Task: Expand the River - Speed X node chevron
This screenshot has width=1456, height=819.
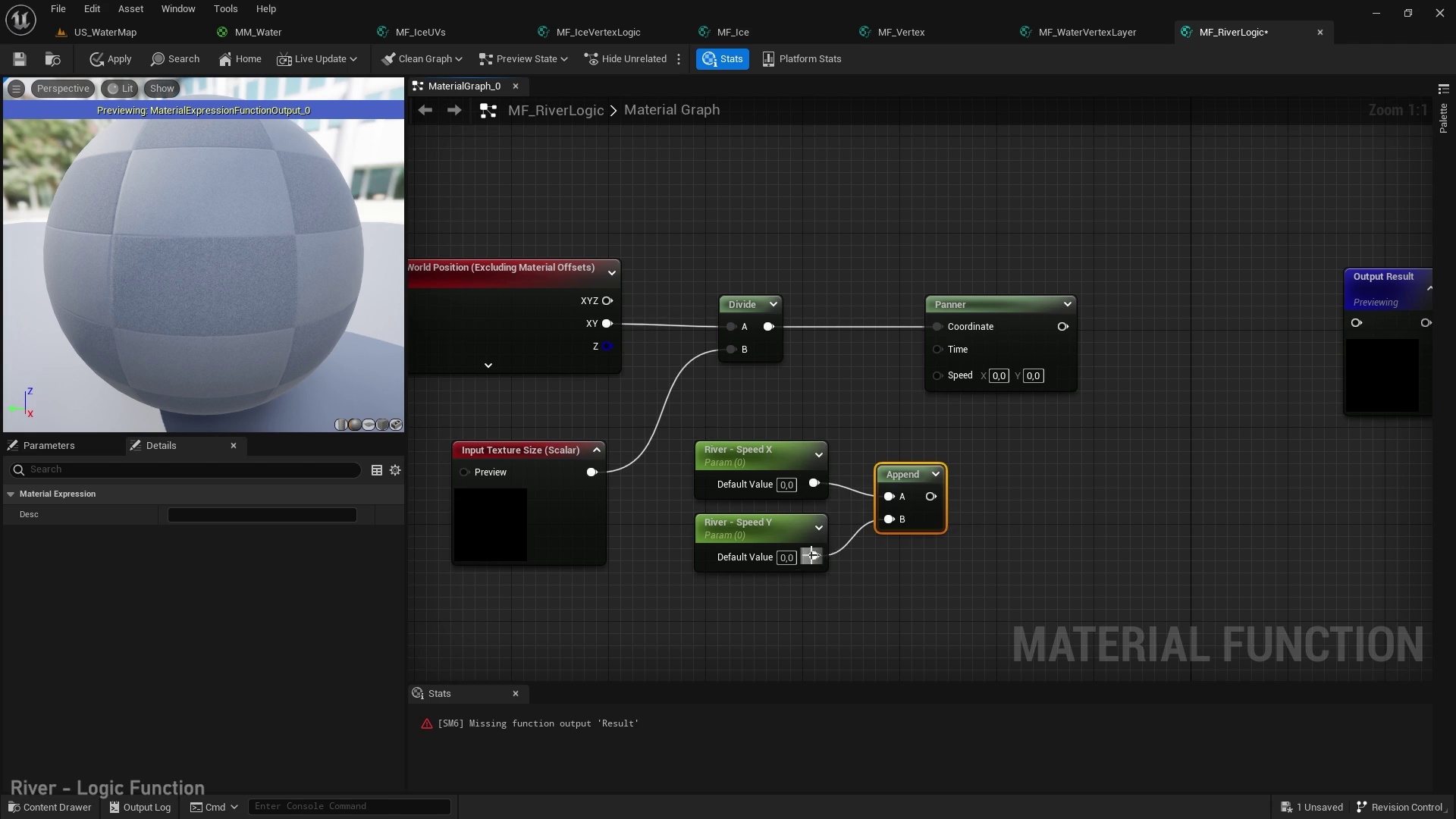Action: pyautogui.click(x=819, y=456)
